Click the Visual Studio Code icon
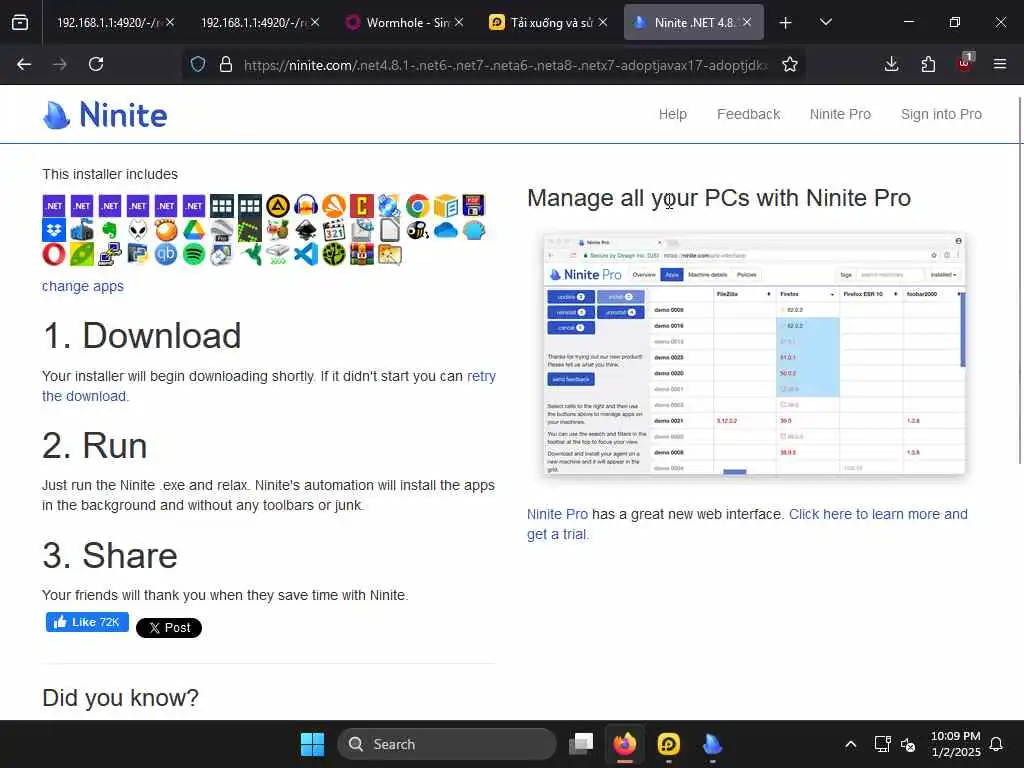 [x=306, y=255]
